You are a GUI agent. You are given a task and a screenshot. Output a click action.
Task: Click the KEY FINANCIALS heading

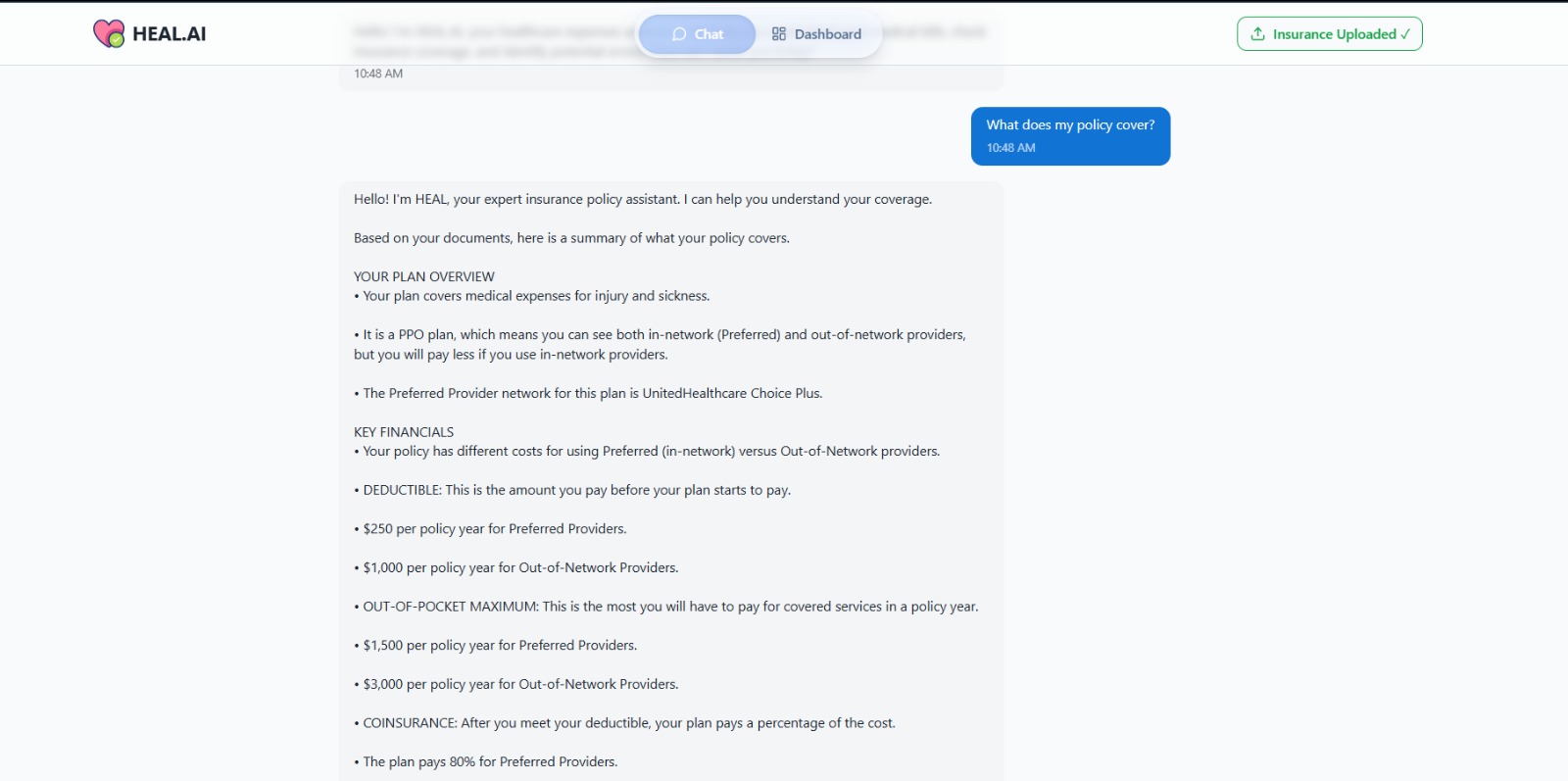[404, 432]
